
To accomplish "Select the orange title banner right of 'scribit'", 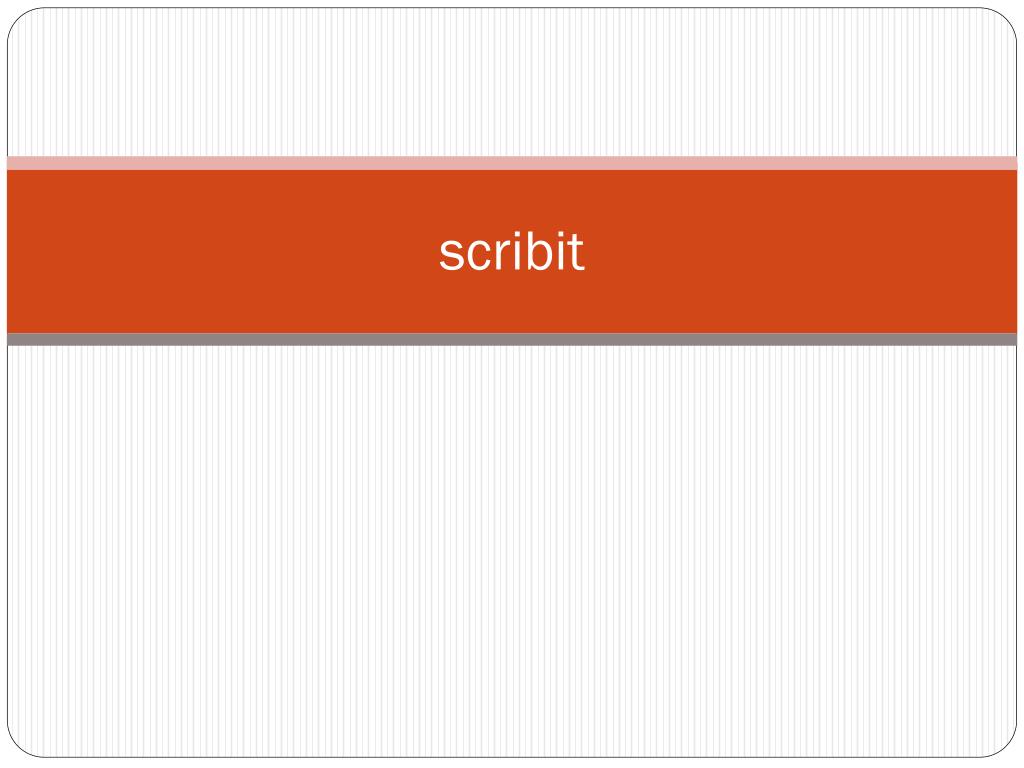I will click(x=801, y=251).
